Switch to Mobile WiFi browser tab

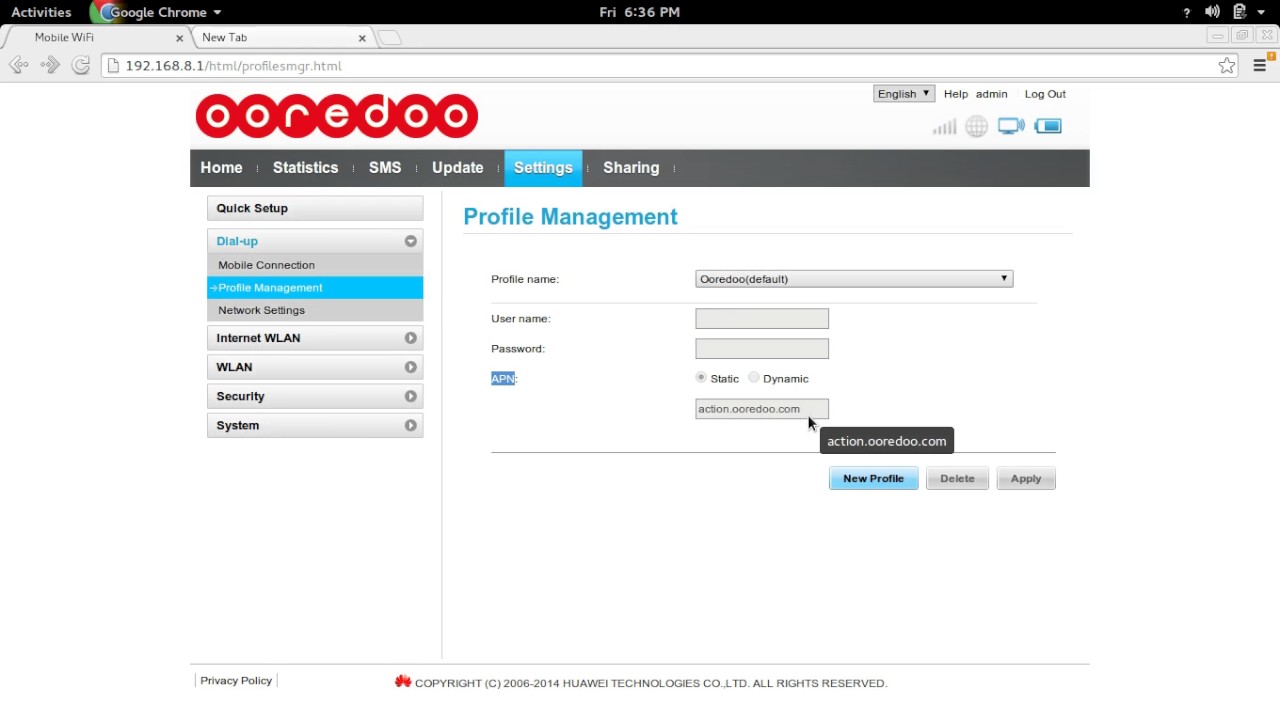[96, 38]
